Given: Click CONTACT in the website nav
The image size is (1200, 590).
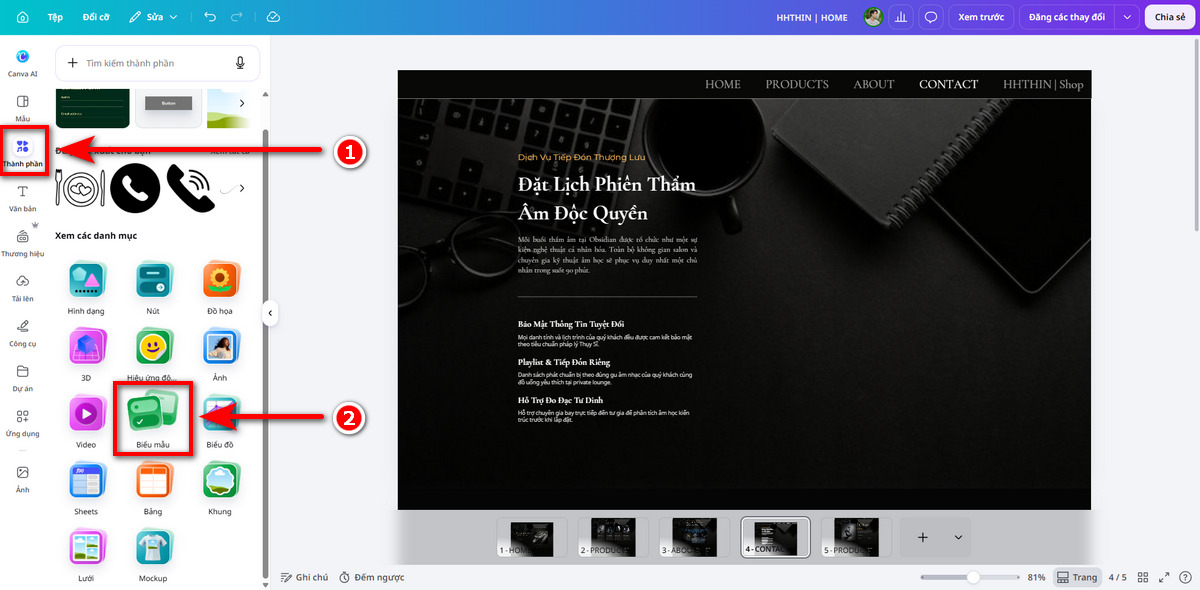Looking at the screenshot, I should [x=949, y=84].
